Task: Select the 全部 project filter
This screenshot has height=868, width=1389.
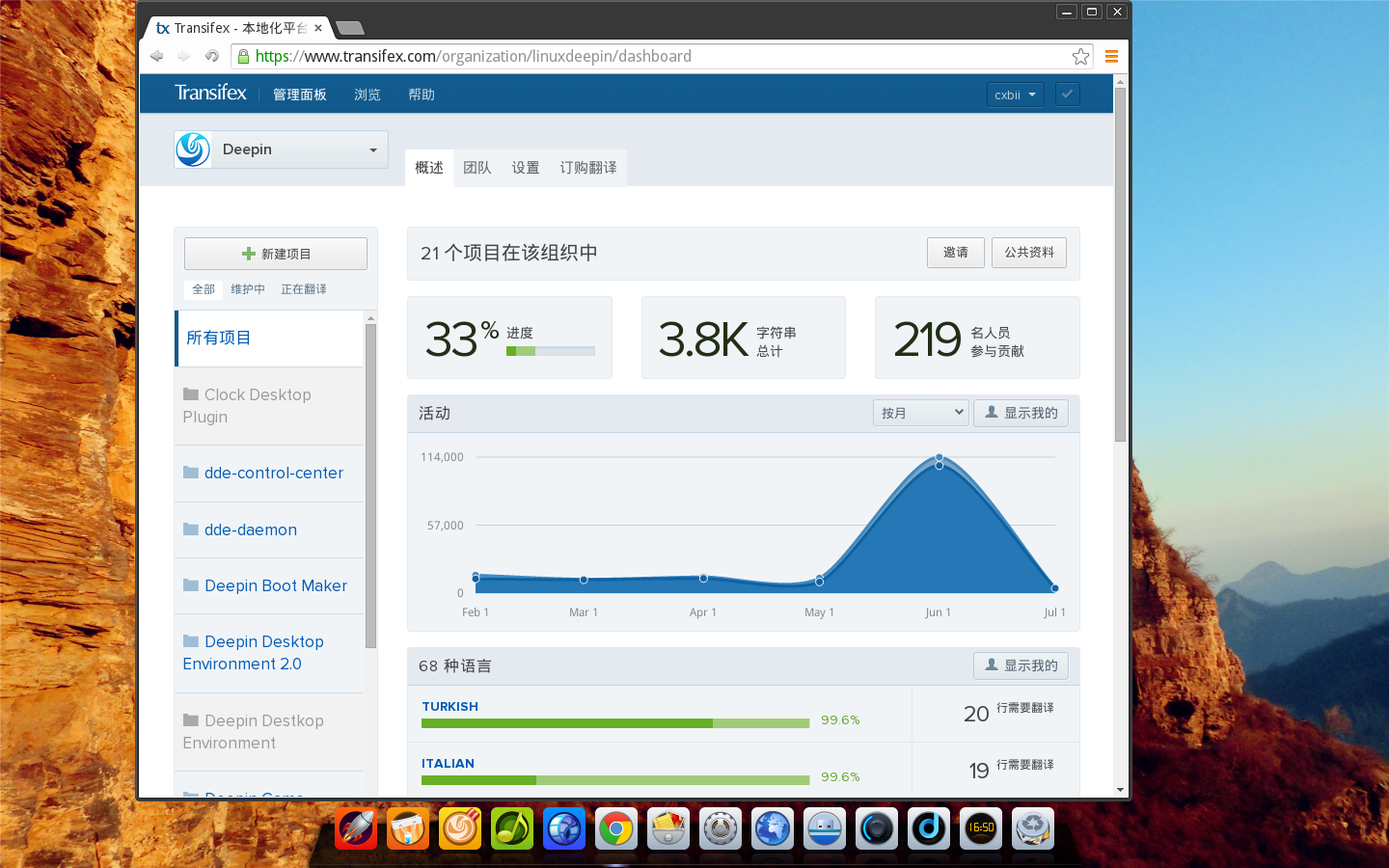Action: point(204,289)
